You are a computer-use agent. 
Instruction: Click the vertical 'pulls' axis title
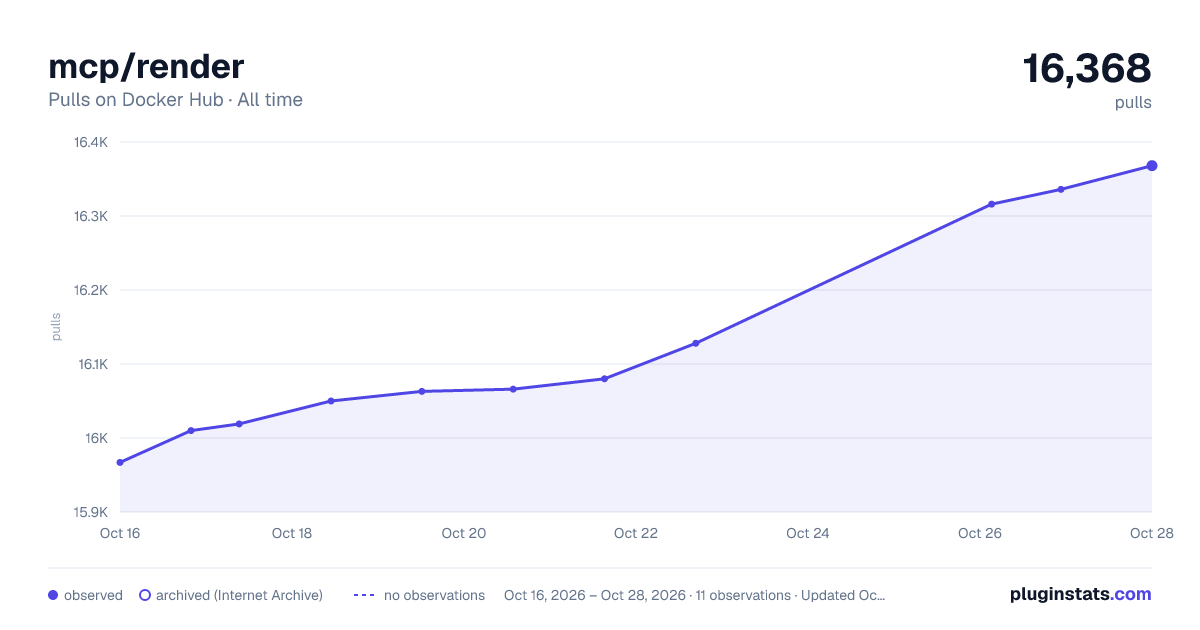point(56,327)
